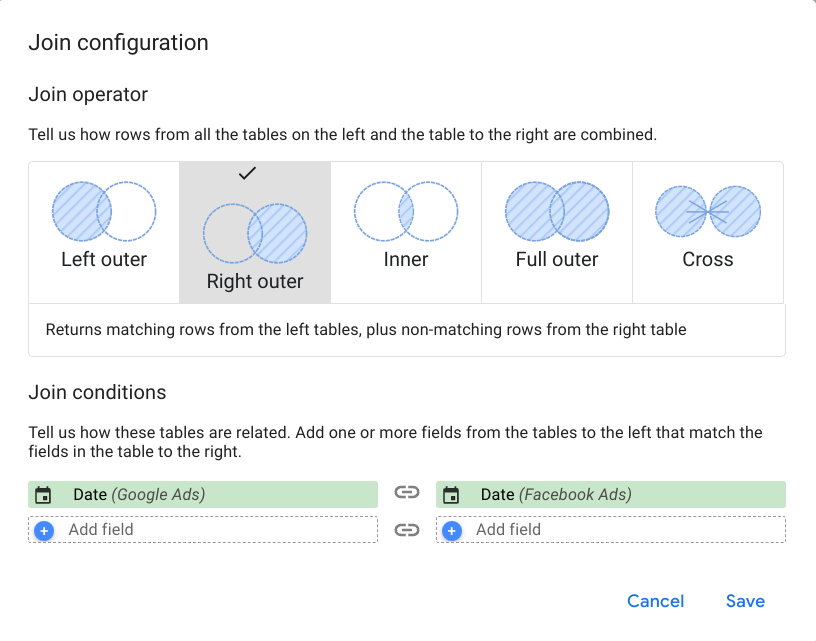Click the link icon between Date fields
The height and width of the screenshot is (641, 816).
(407, 492)
